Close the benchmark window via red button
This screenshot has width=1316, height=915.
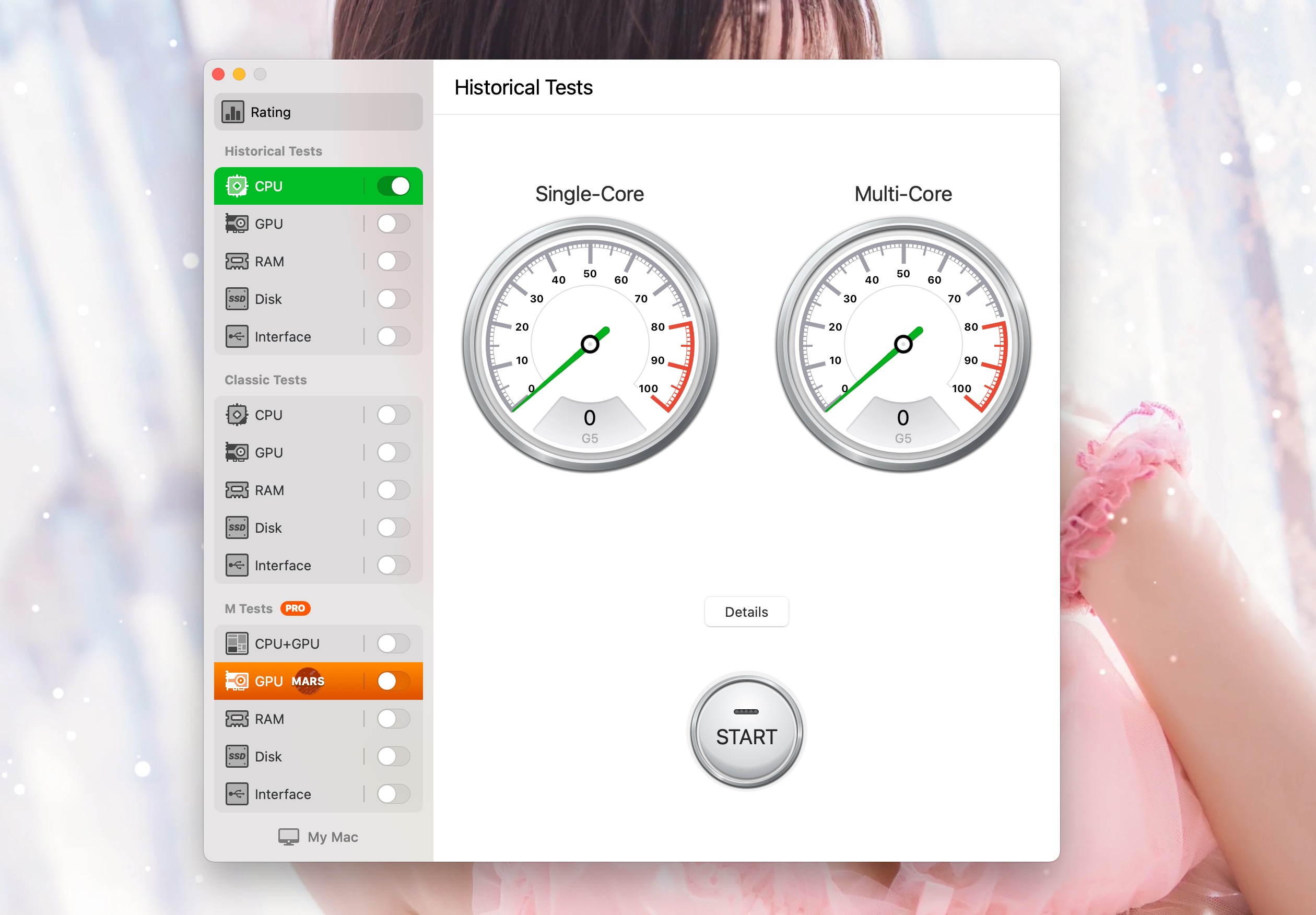coord(218,74)
